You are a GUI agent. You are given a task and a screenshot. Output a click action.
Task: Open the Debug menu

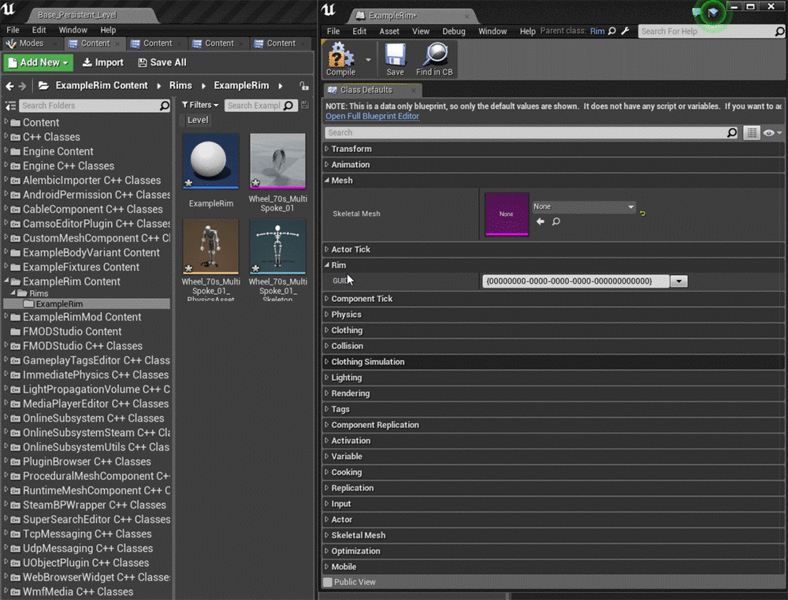coord(453,31)
